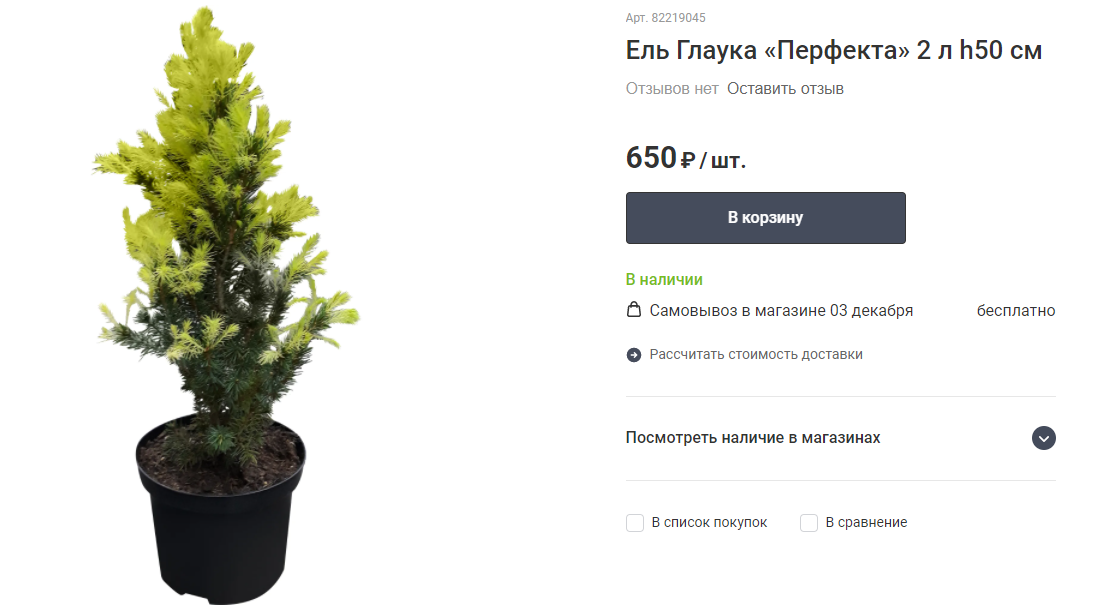Click the В список покупок label text

click(709, 522)
